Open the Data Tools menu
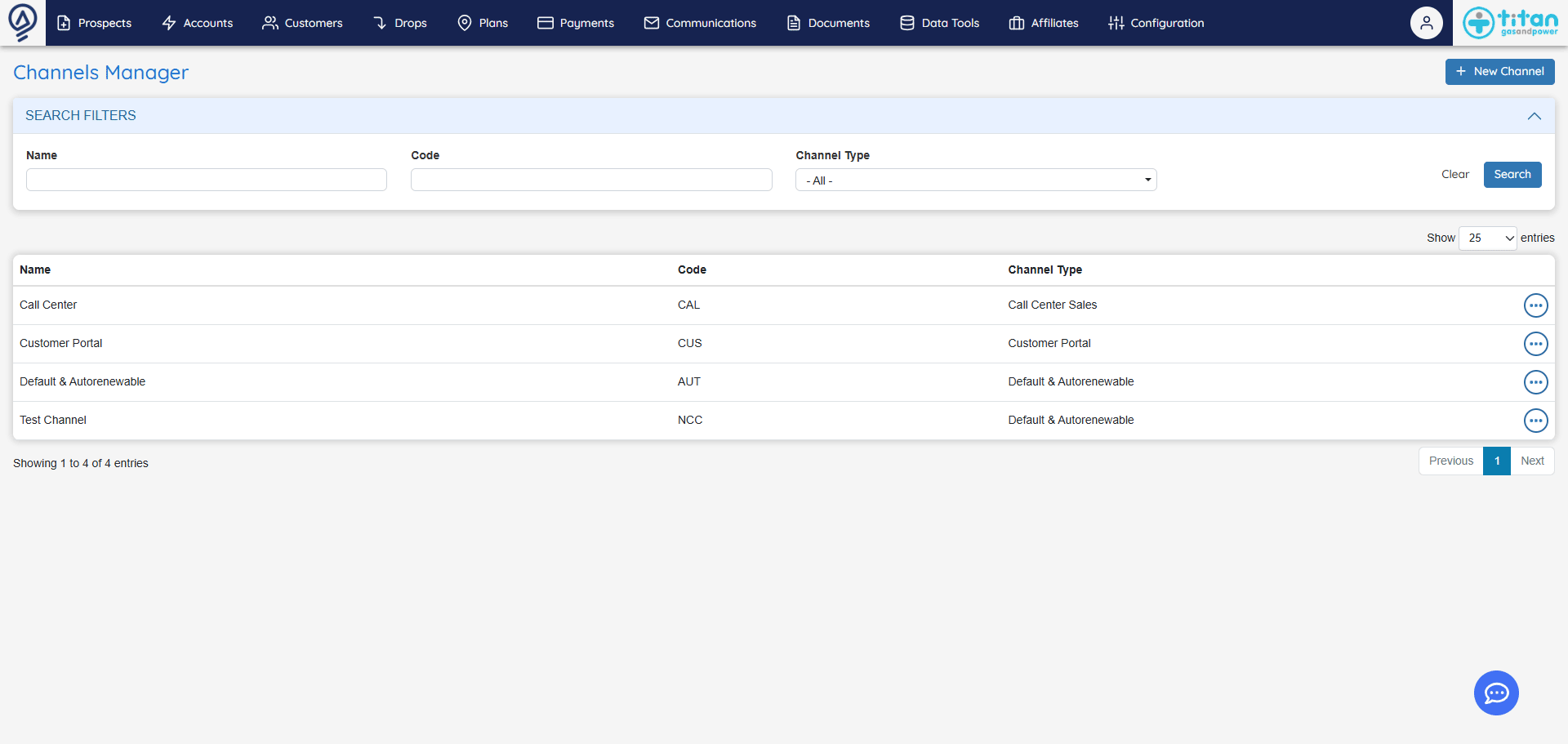This screenshot has height=744, width=1568. [x=939, y=23]
